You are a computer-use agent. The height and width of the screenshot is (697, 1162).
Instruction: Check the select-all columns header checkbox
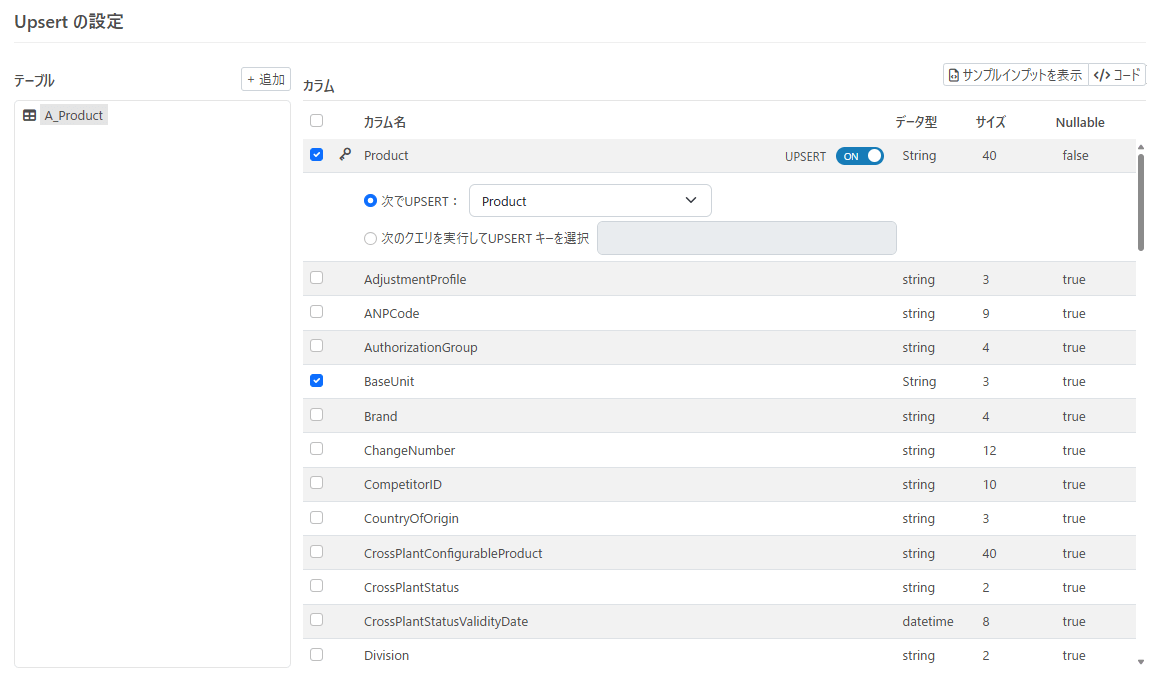coord(316,121)
